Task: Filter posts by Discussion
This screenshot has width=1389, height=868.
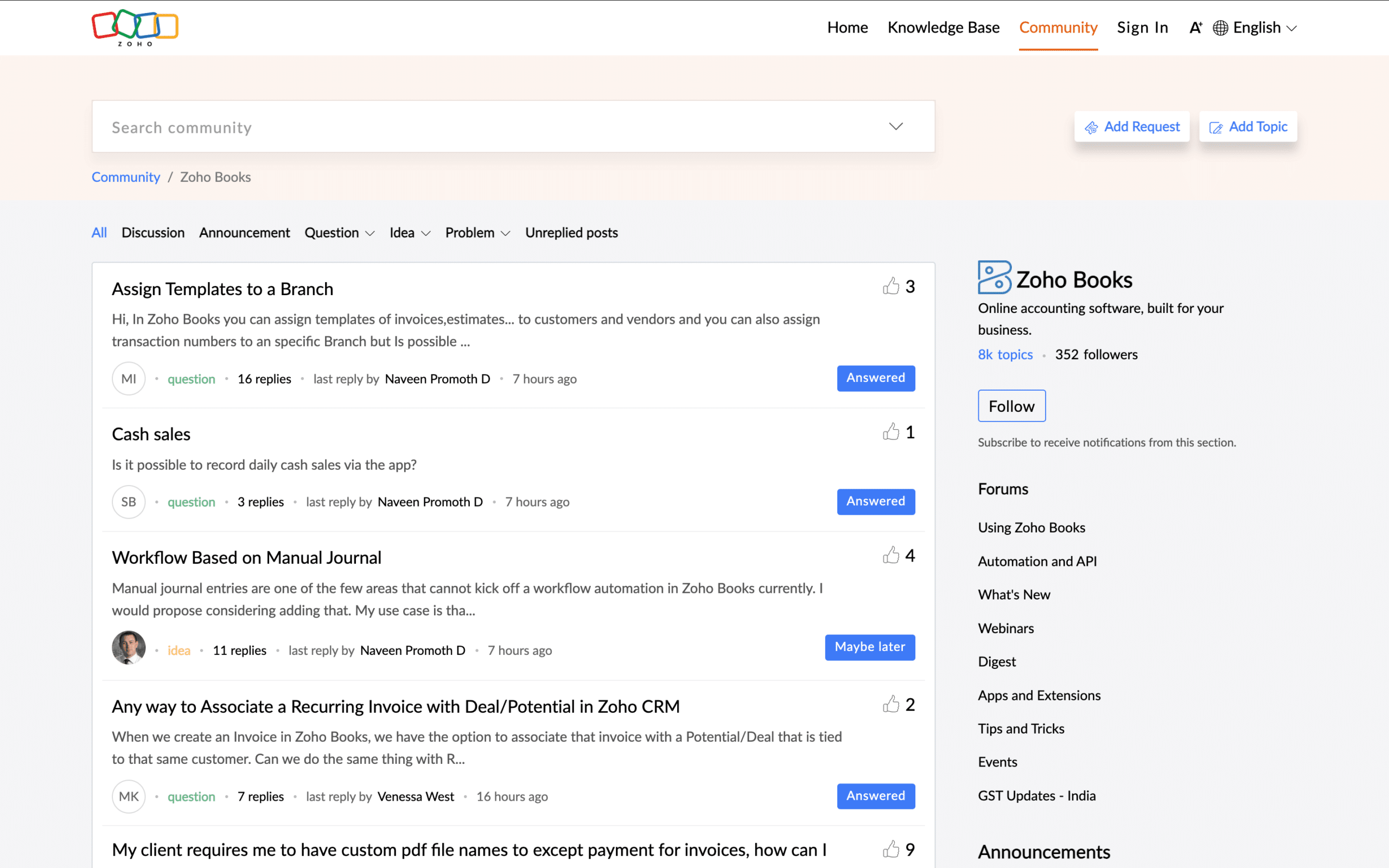Action: pyautogui.click(x=152, y=233)
